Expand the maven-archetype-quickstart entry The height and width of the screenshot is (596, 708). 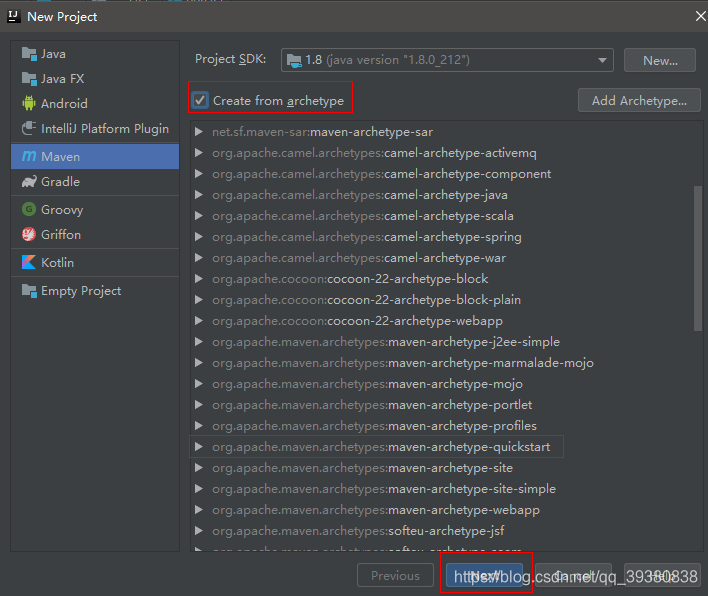point(198,447)
